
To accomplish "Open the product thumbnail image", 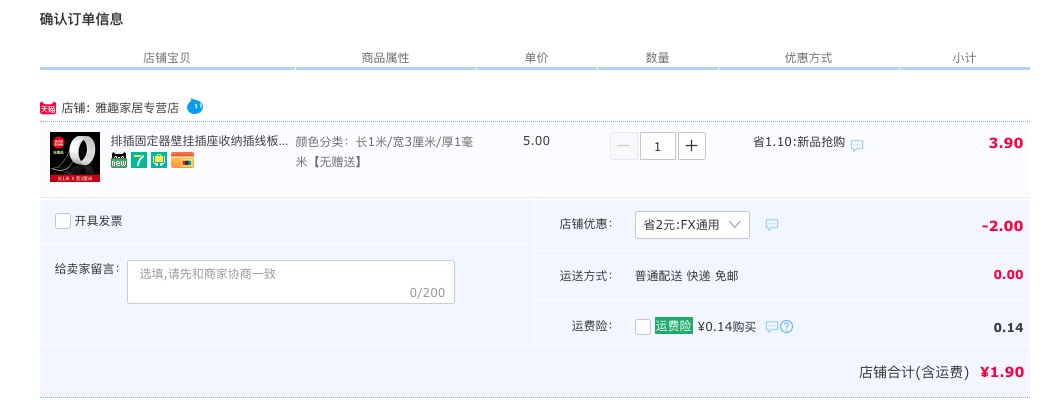I will click(75, 157).
